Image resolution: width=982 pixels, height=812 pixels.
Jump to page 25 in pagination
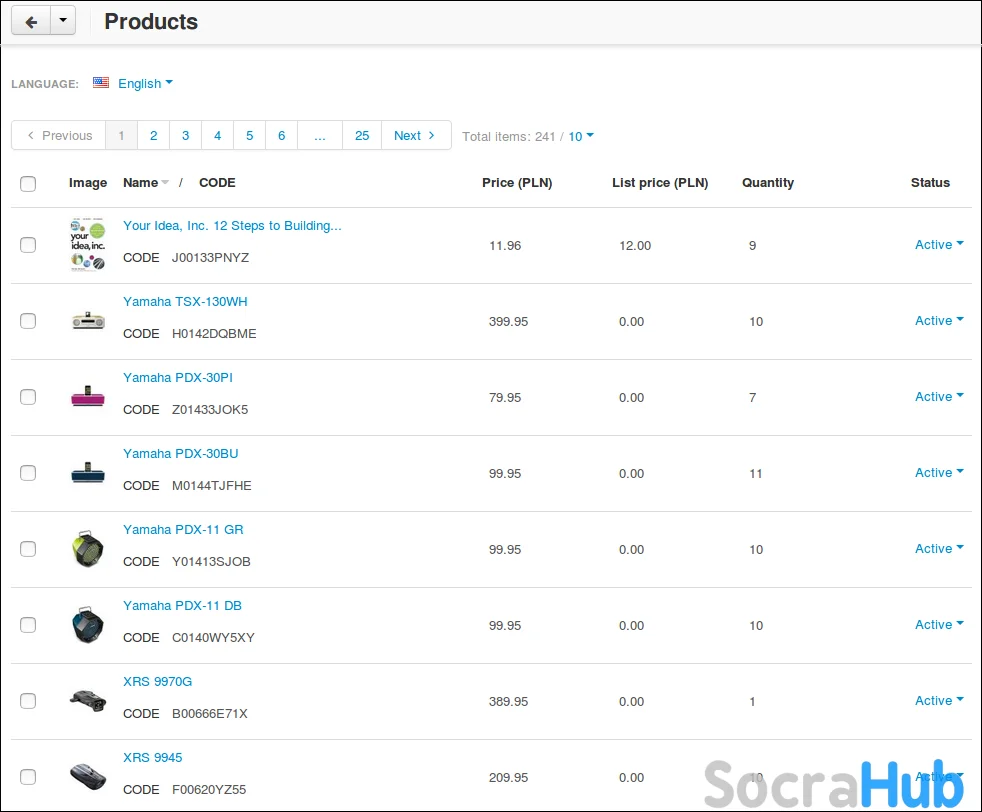(x=362, y=136)
